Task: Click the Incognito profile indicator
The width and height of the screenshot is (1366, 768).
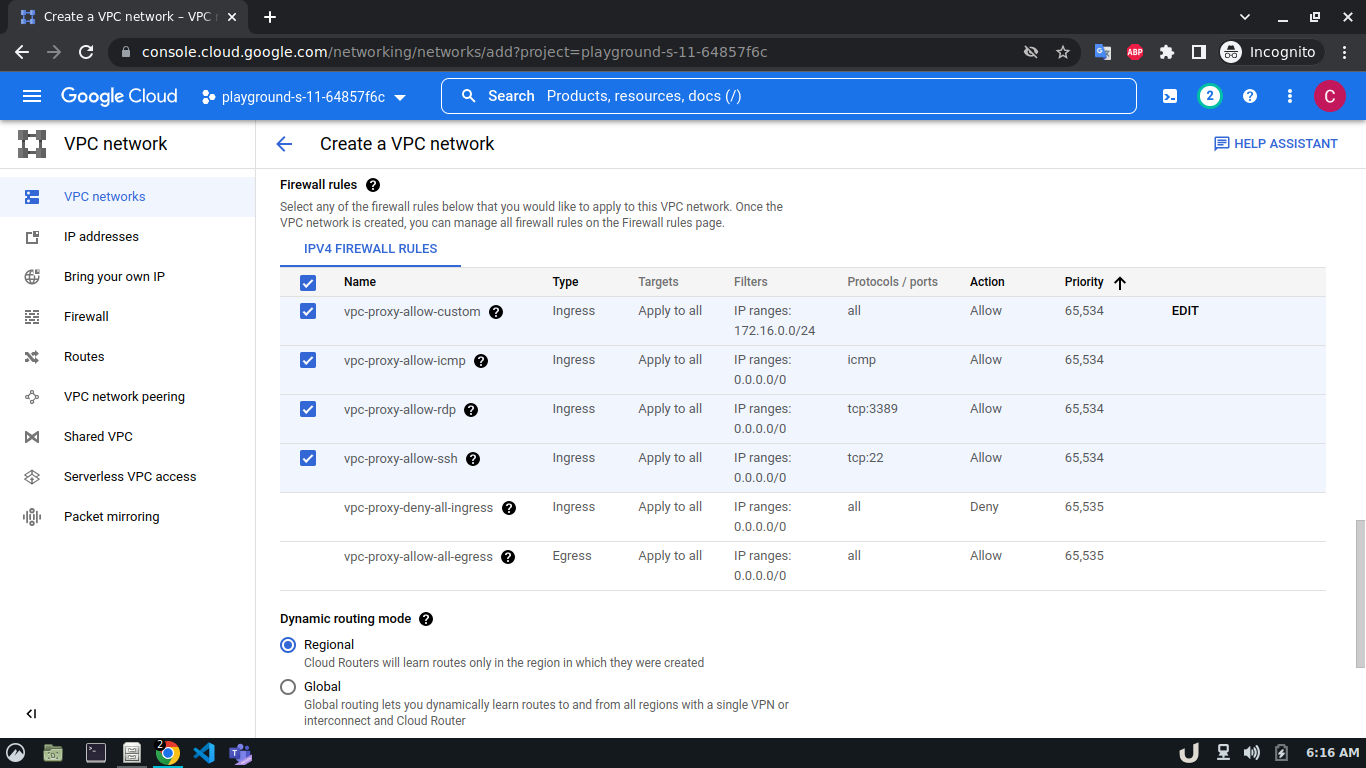Action: (1270, 52)
